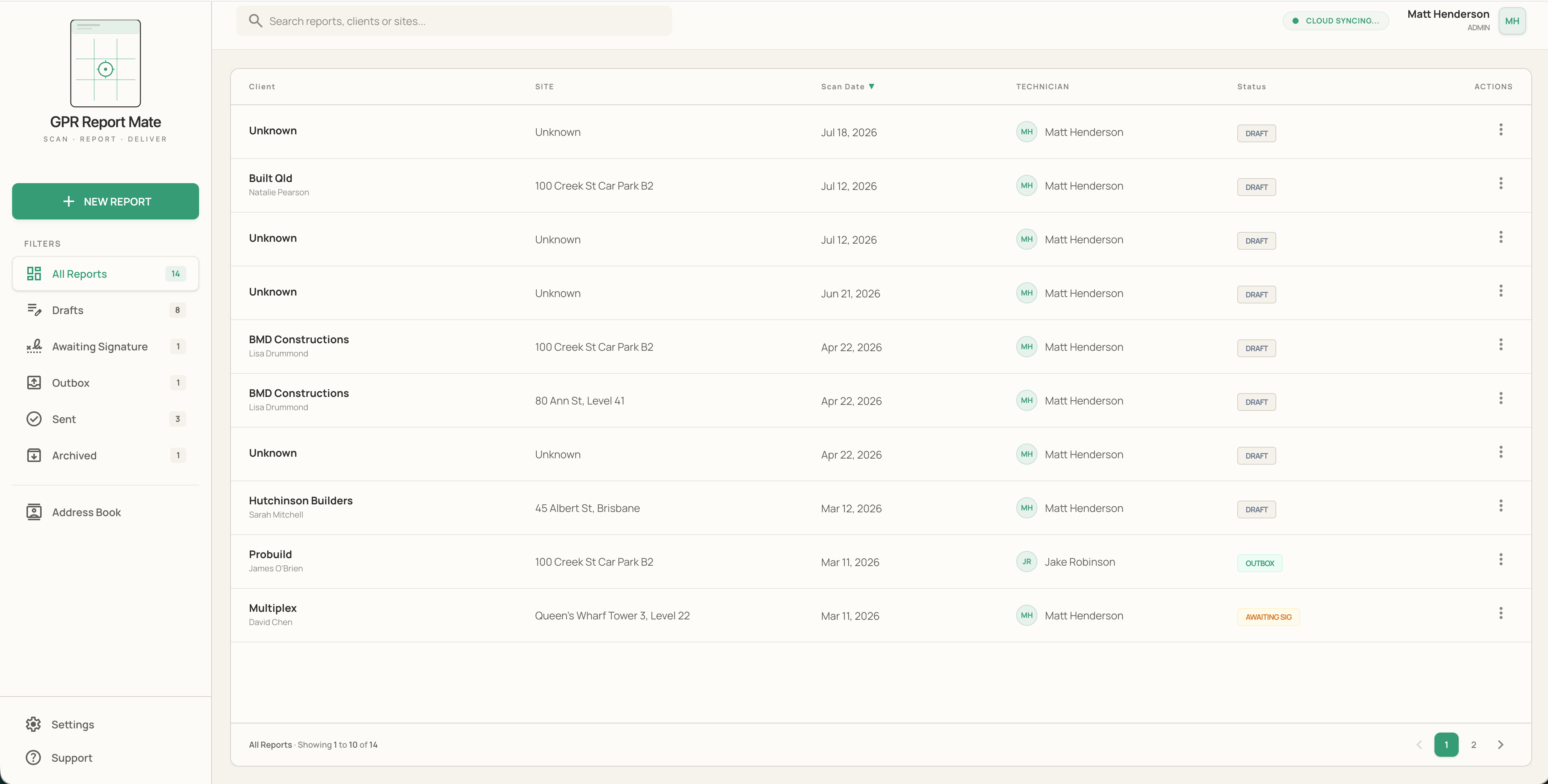Click the Drafts count badge 8
The image size is (1548, 784).
point(177,310)
